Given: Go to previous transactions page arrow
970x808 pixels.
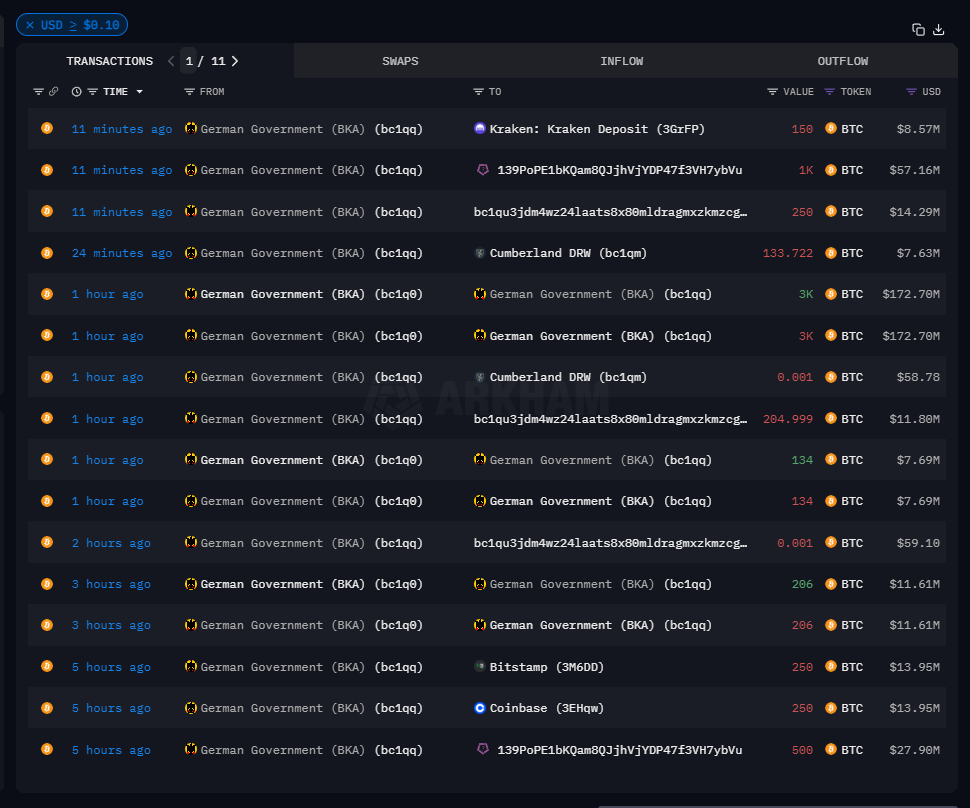Looking at the screenshot, I should pyautogui.click(x=171, y=61).
